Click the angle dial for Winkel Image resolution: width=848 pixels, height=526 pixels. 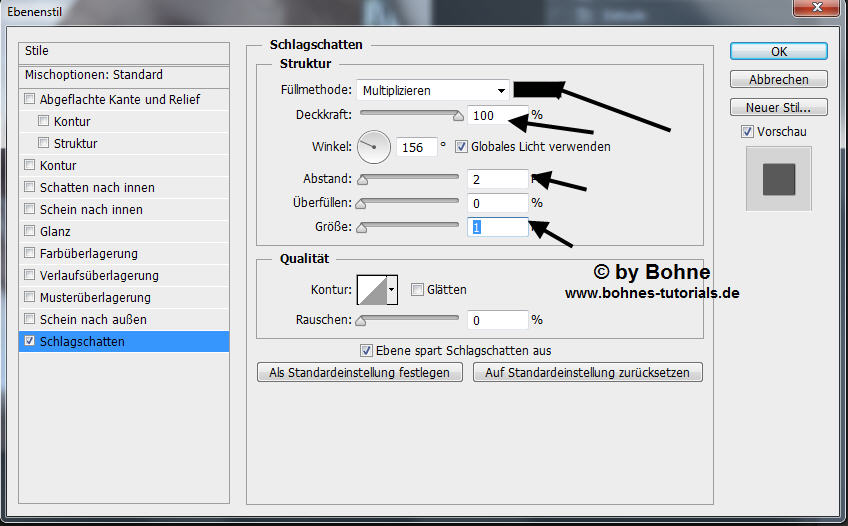374,147
